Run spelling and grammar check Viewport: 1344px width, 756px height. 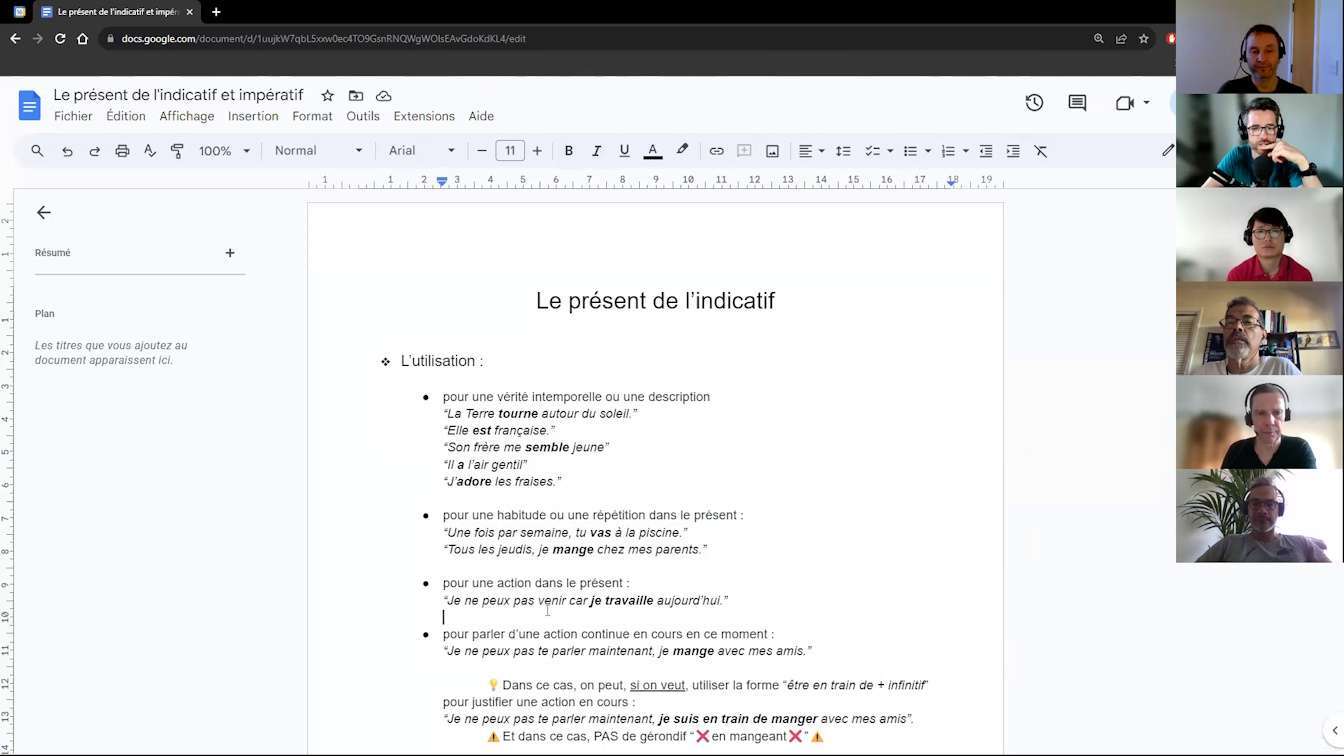click(x=150, y=151)
